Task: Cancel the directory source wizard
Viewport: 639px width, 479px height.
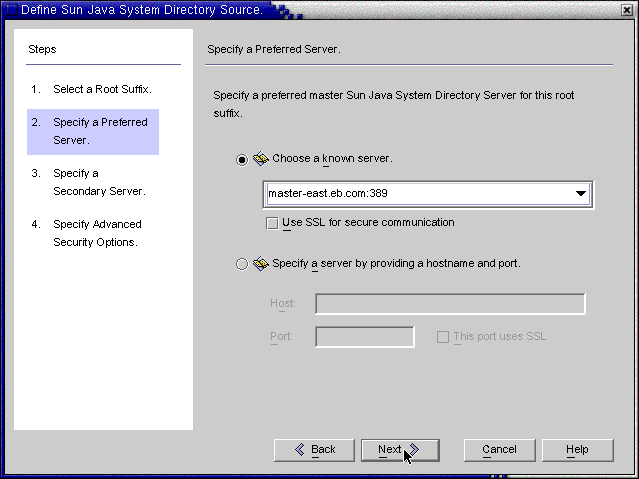Action: click(x=499, y=450)
